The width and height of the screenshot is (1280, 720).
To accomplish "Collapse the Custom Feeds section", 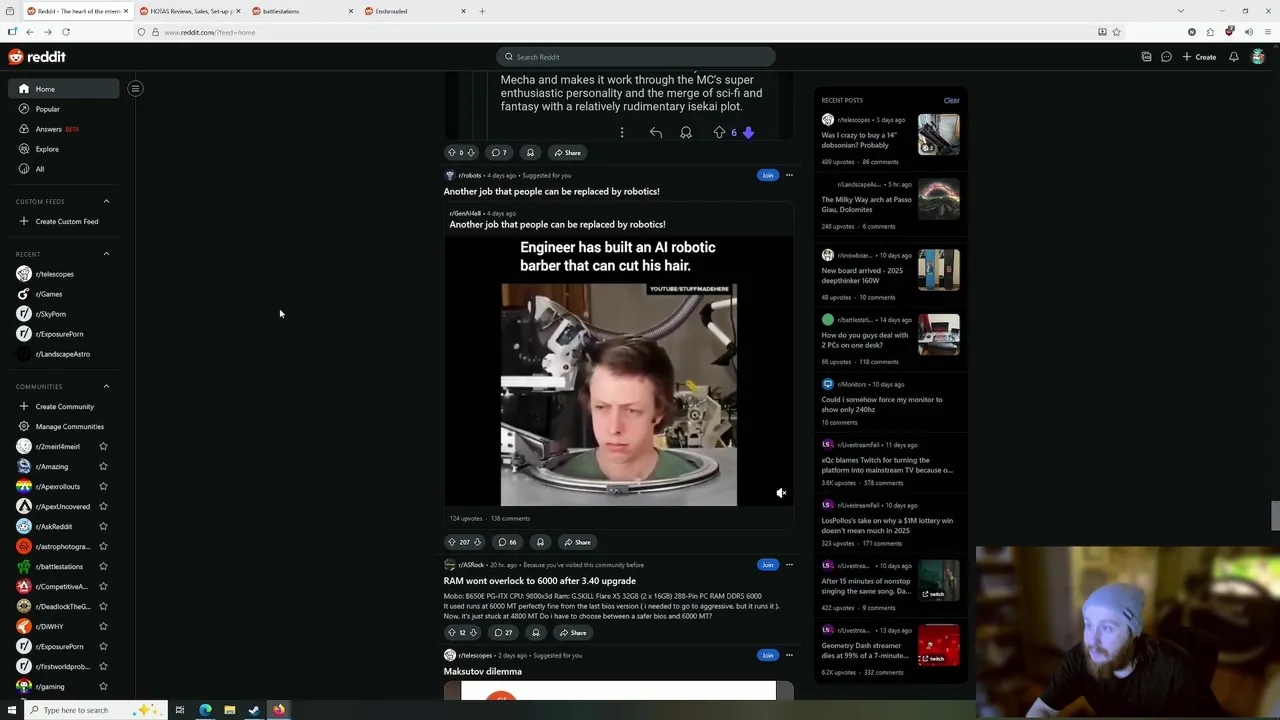I will pos(107,201).
